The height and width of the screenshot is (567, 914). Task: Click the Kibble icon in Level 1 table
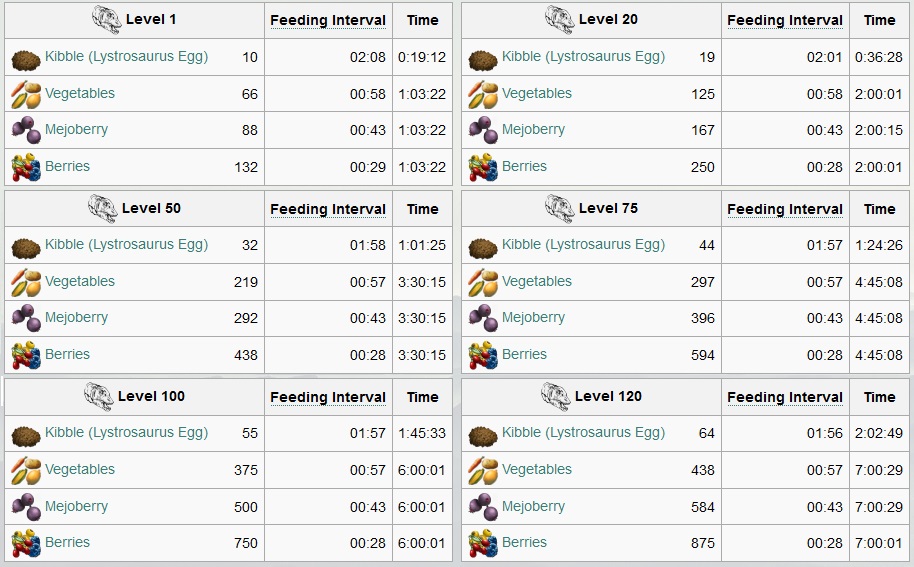(x=26, y=58)
